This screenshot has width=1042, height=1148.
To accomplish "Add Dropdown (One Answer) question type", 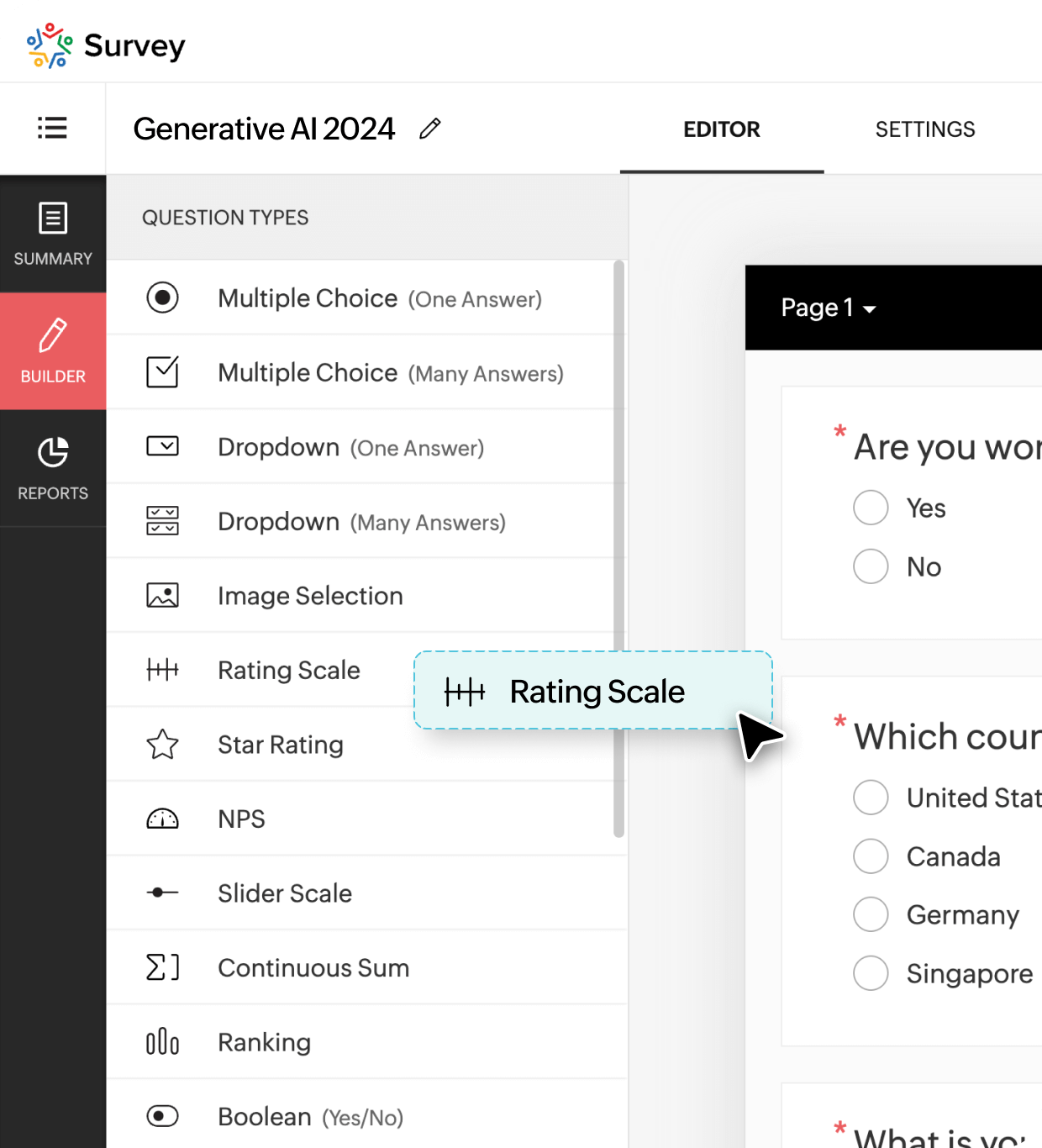I will pos(350,447).
